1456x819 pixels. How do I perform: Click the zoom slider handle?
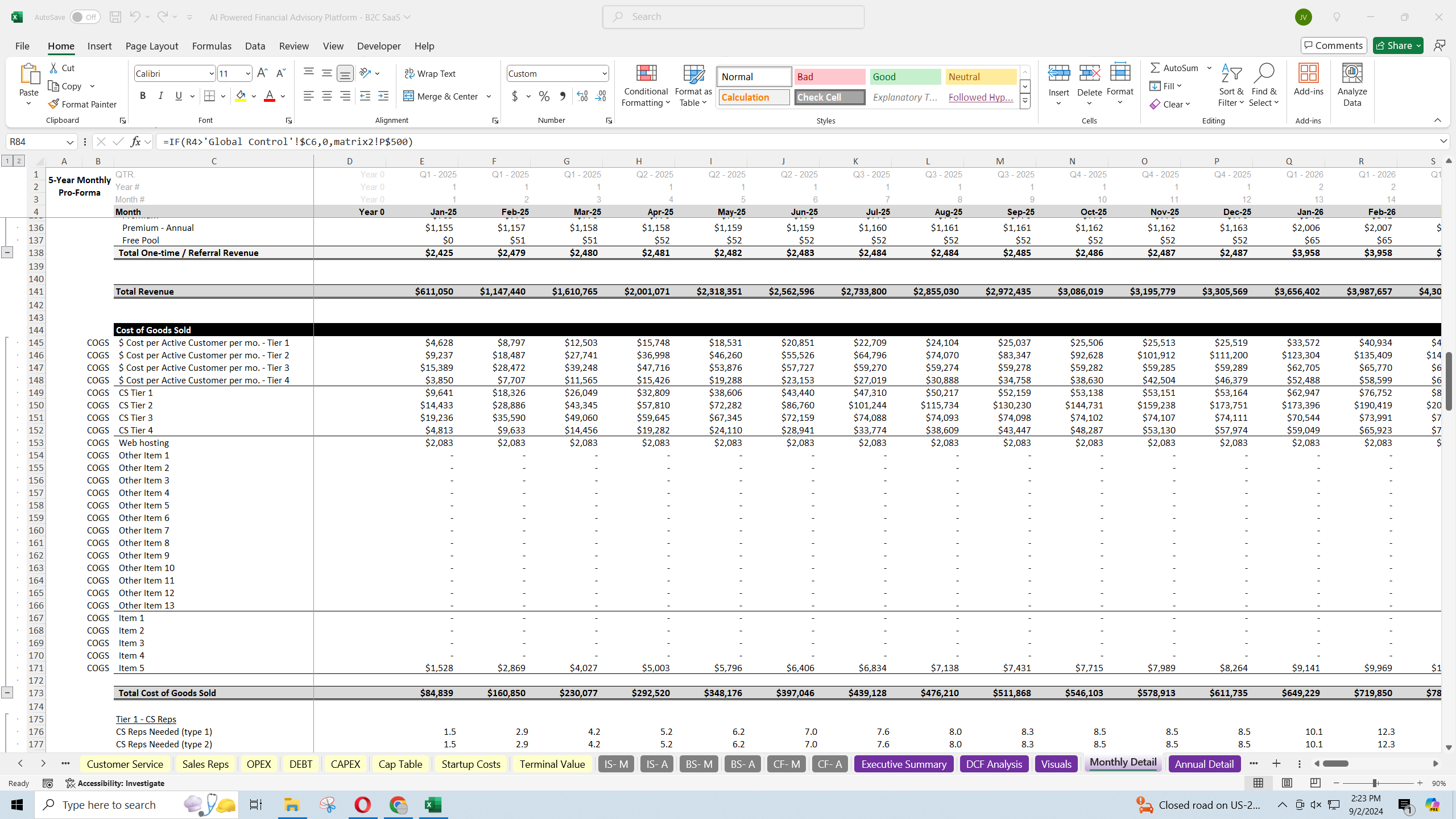(1375, 783)
